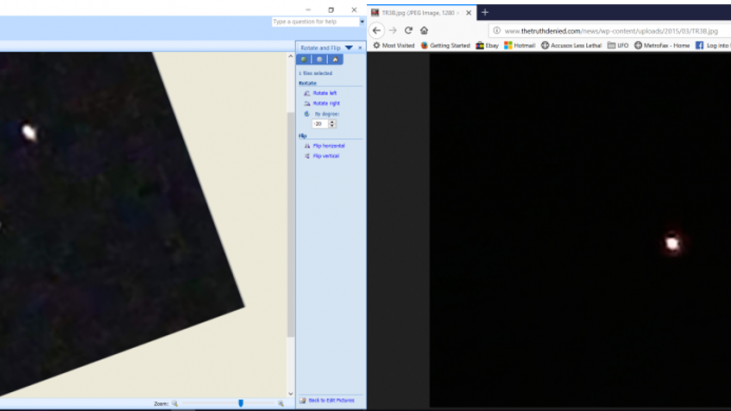Reload the TR3B.jpg page
The width and height of the screenshot is (731, 411).
pos(408,30)
